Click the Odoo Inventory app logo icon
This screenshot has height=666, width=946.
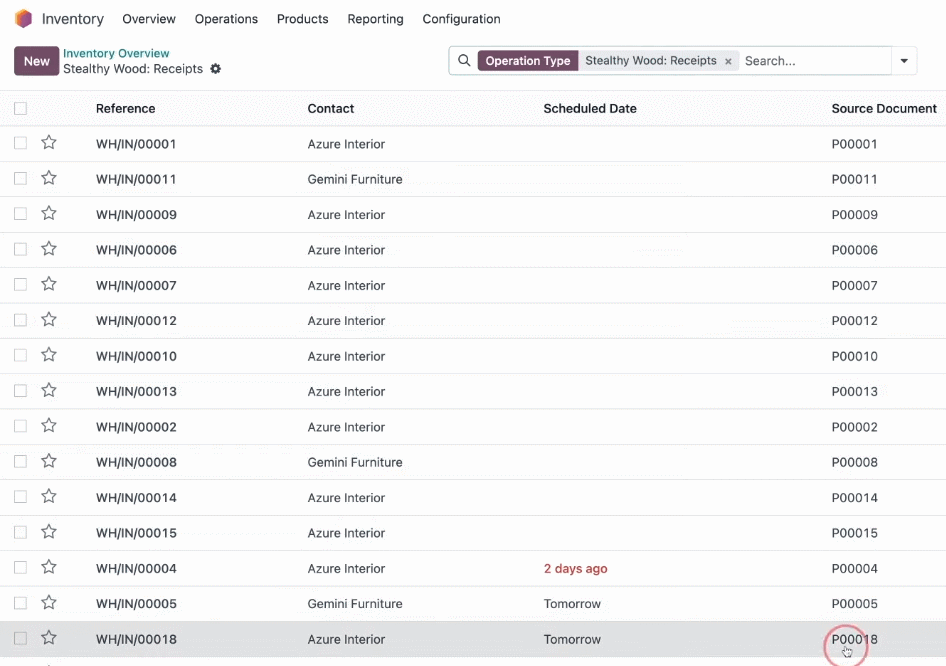23,19
